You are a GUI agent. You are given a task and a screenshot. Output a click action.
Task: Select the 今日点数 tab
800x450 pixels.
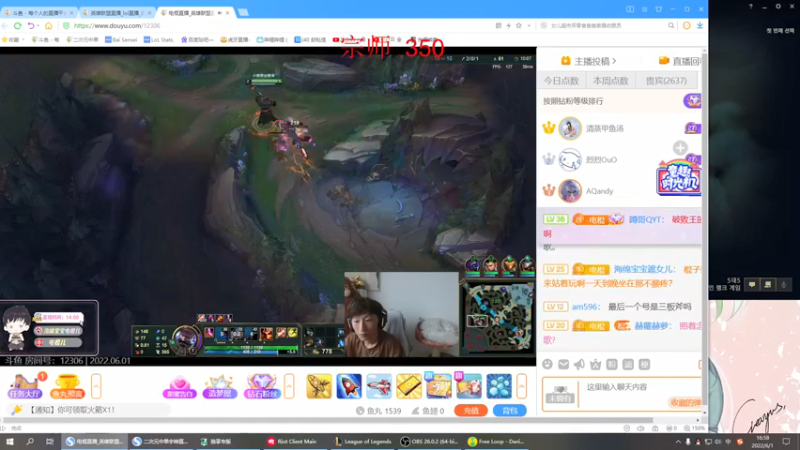[561, 81]
